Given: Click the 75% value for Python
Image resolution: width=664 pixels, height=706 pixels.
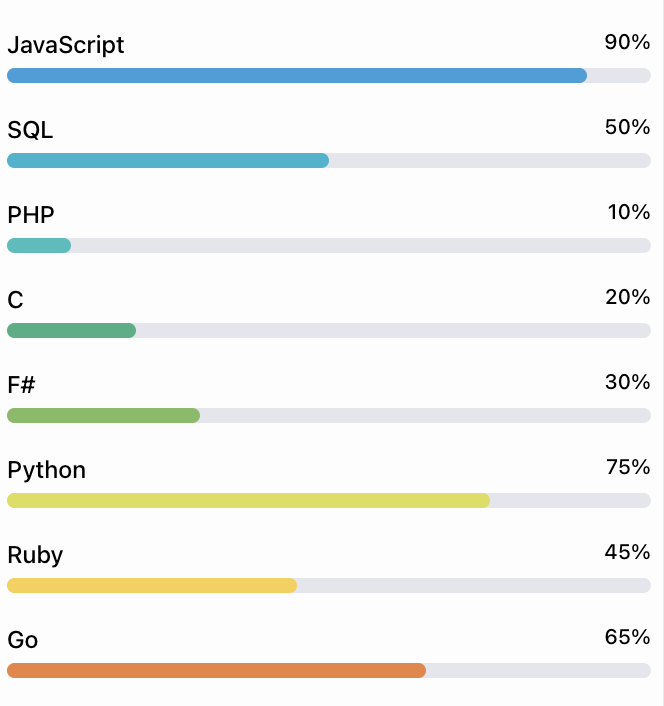Looking at the screenshot, I should tap(628, 468).
